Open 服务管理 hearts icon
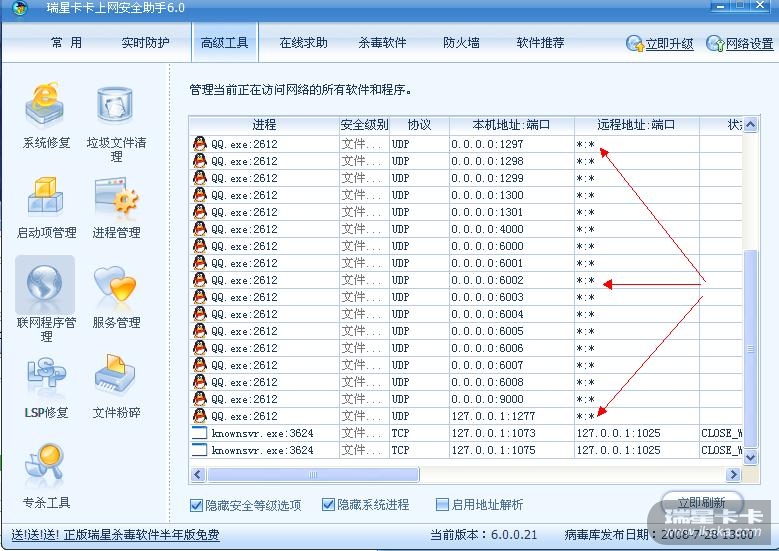779x551 pixels. pyautogui.click(x=115, y=285)
